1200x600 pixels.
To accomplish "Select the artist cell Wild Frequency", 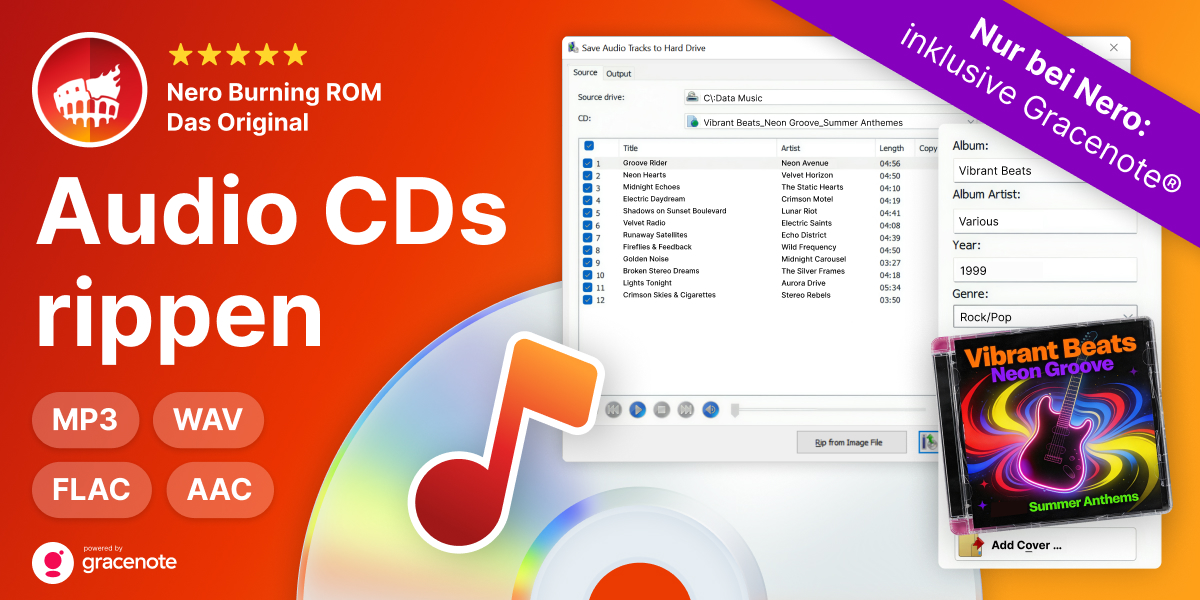I will click(x=809, y=247).
